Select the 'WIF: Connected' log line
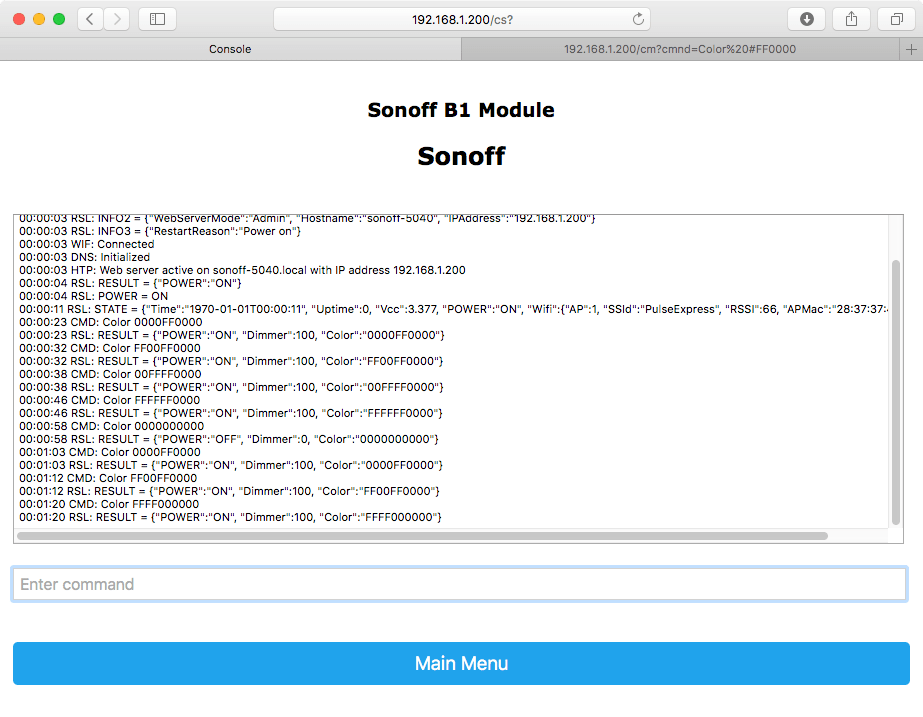The width and height of the screenshot is (923, 717). click(87, 244)
